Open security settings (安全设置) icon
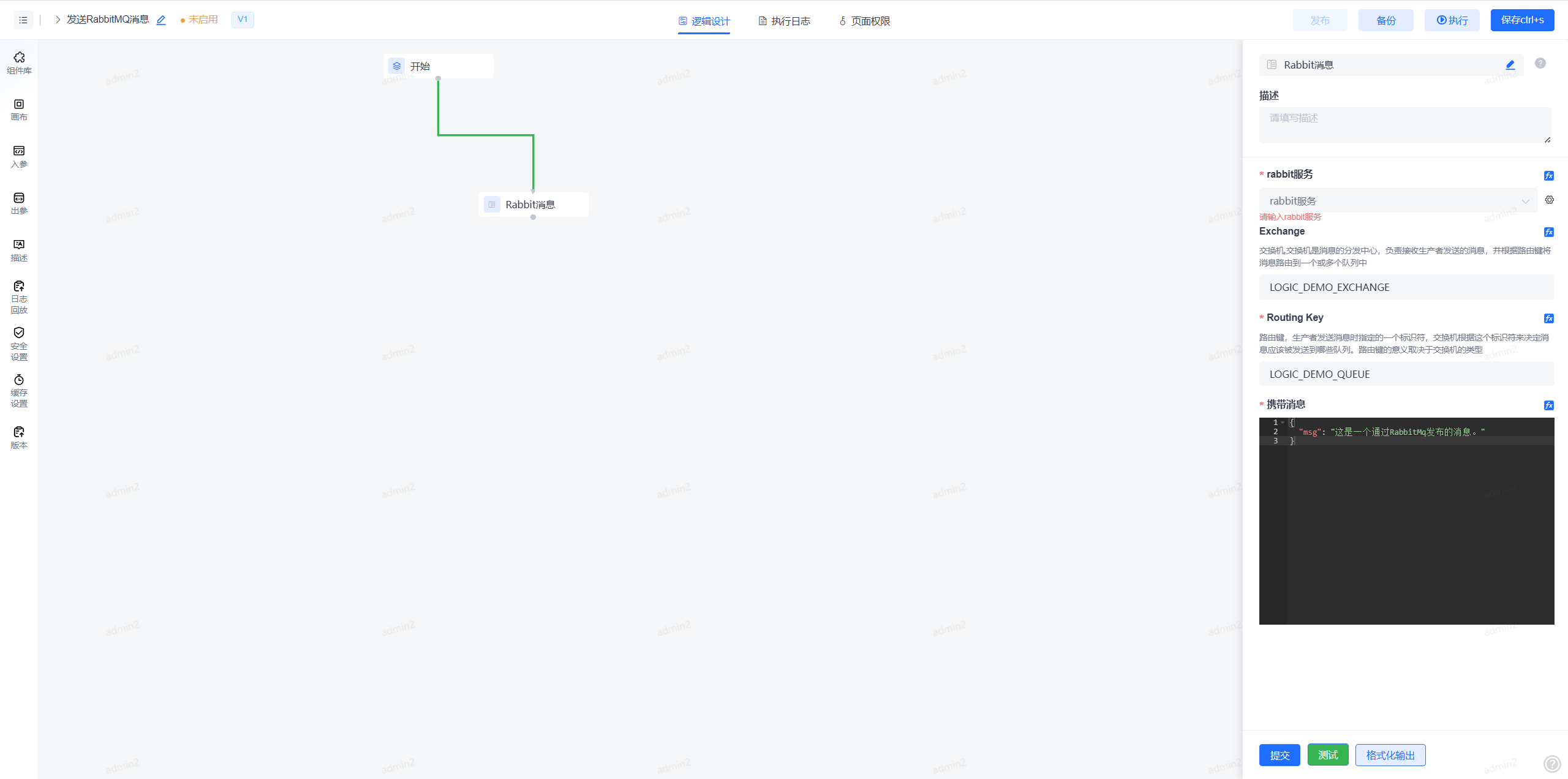 coord(19,344)
